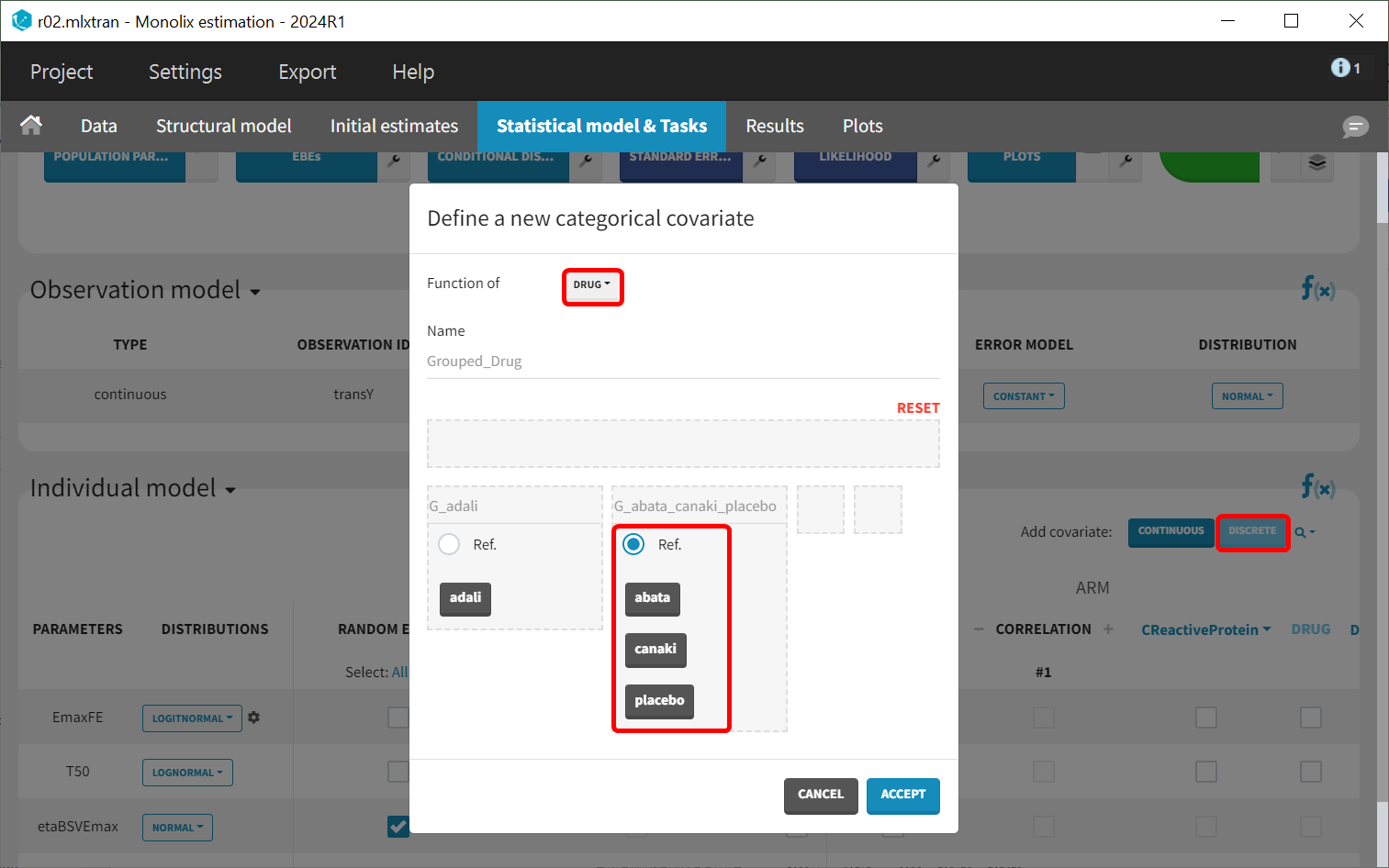The image size is (1389, 868).
Task: Click the placebo category chip
Action: (x=659, y=700)
